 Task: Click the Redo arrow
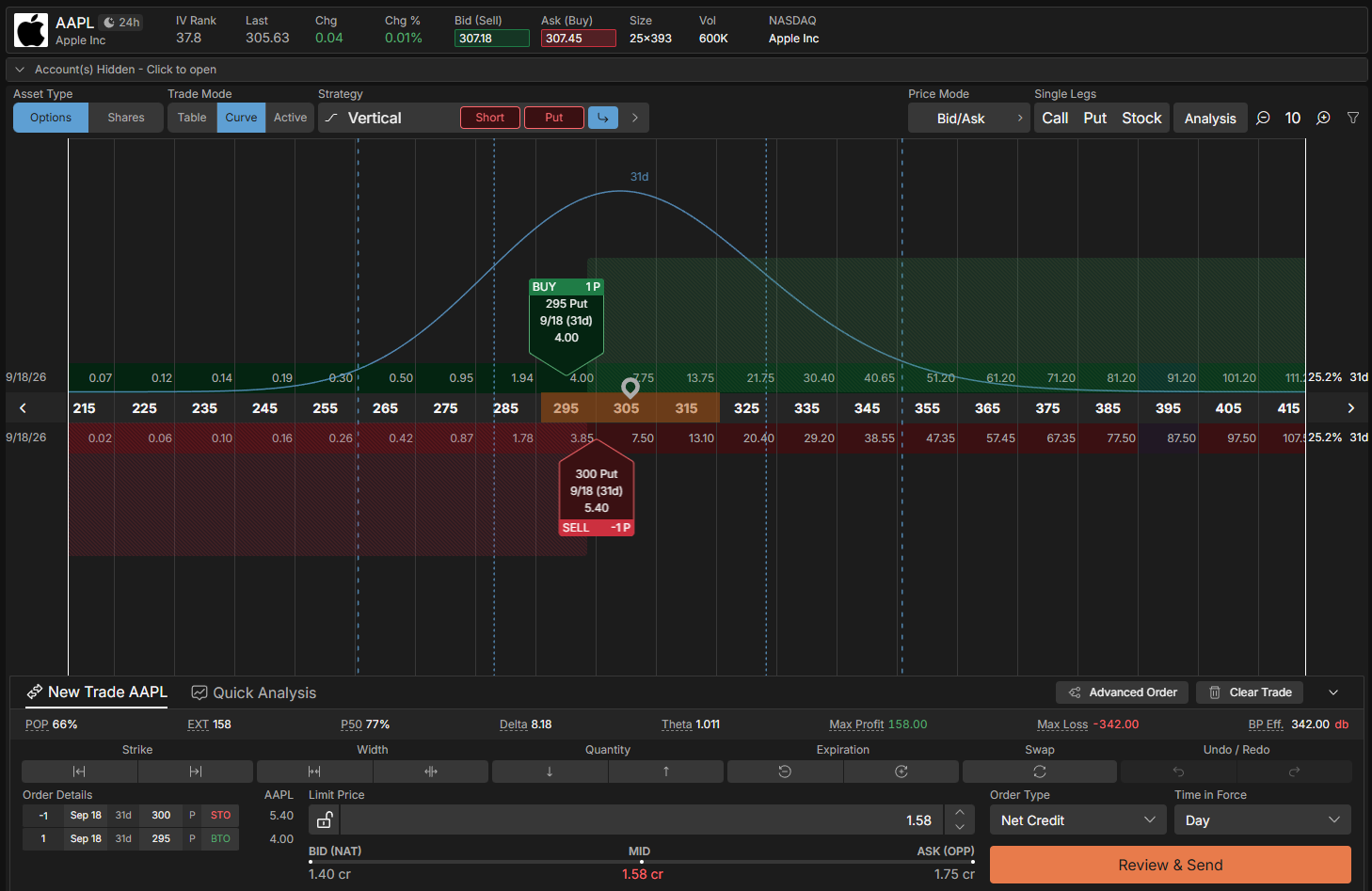click(1294, 772)
